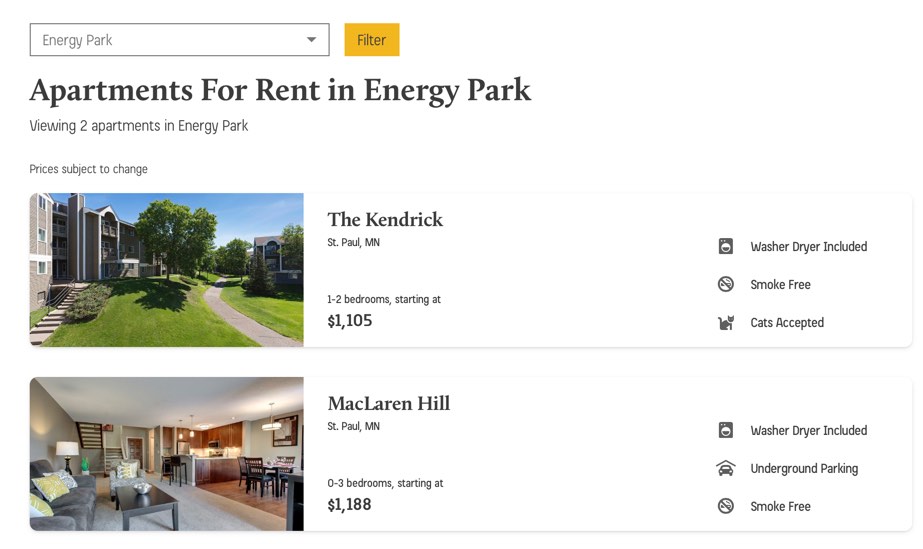Viewport: 923px width, 549px height.
Task: Click the Smoke Free label under MacLaren Hill
Action: click(x=781, y=506)
